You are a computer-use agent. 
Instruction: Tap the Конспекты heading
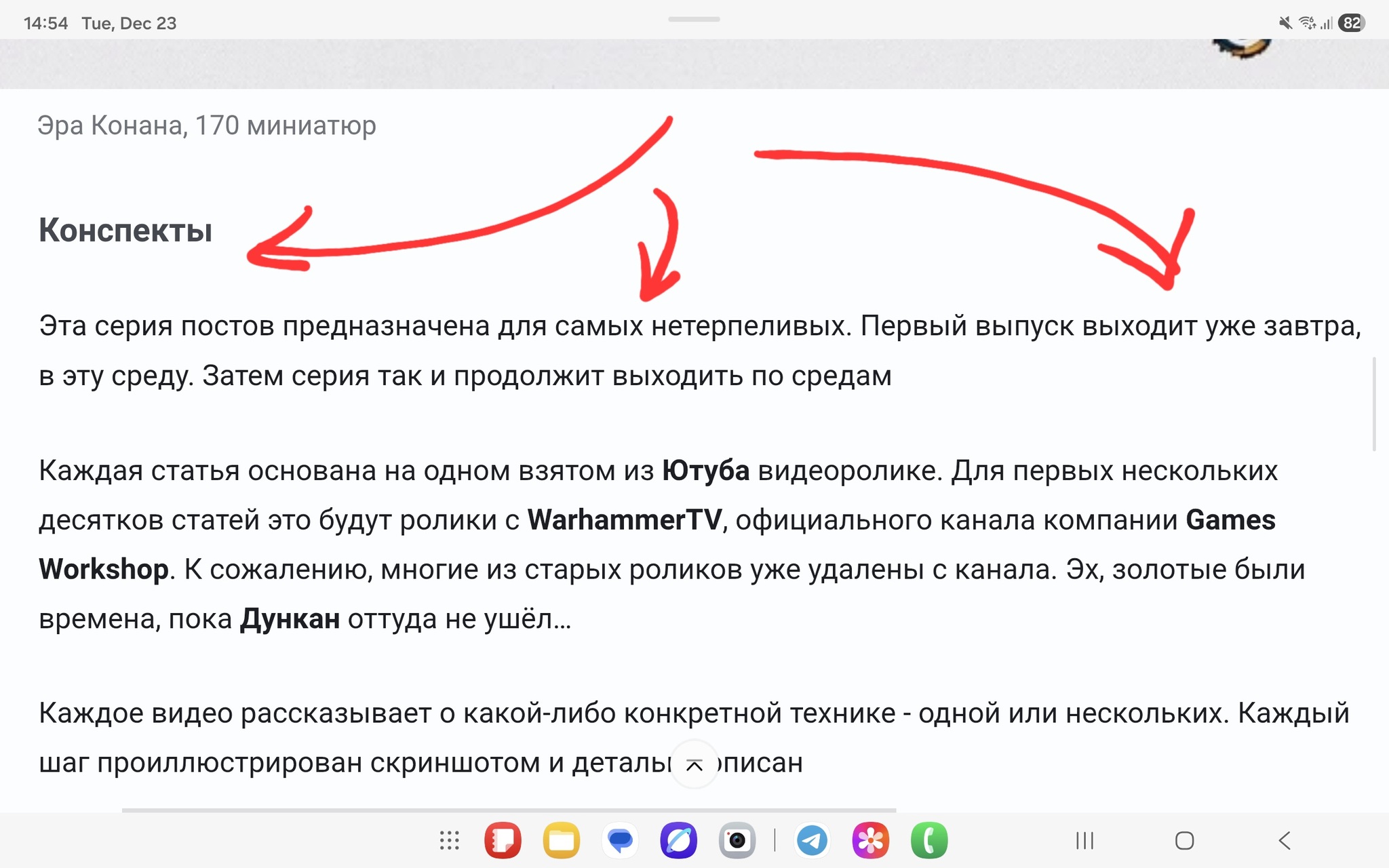125,230
